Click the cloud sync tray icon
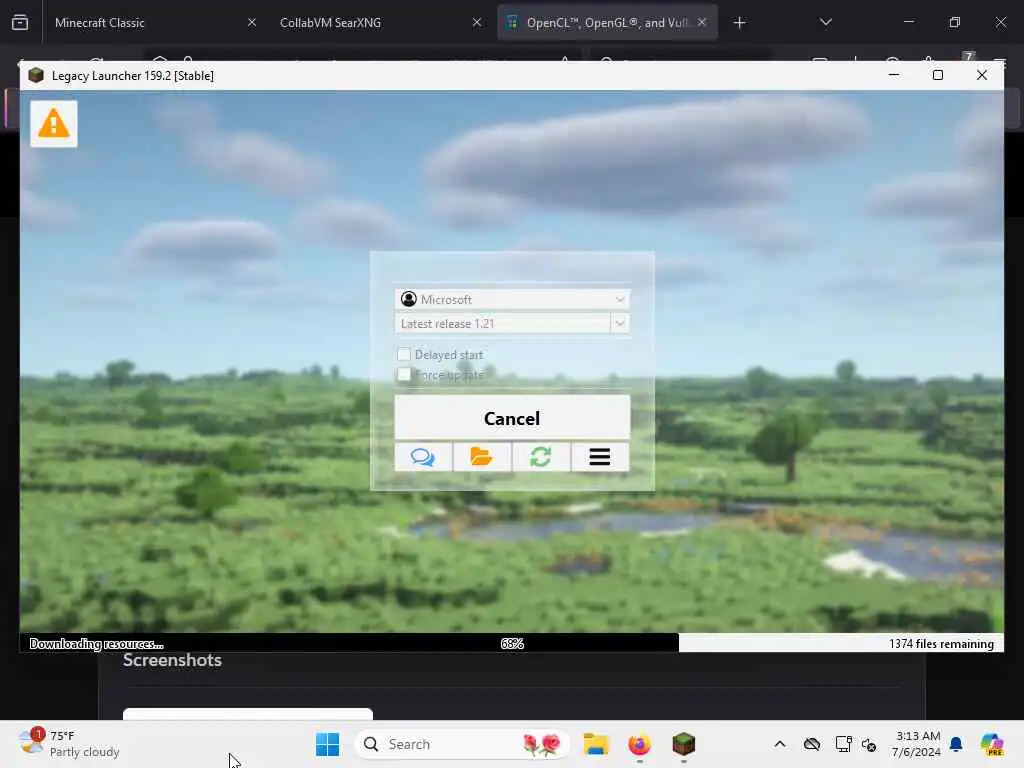The width and height of the screenshot is (1024, 768). (x=812, y=744)
